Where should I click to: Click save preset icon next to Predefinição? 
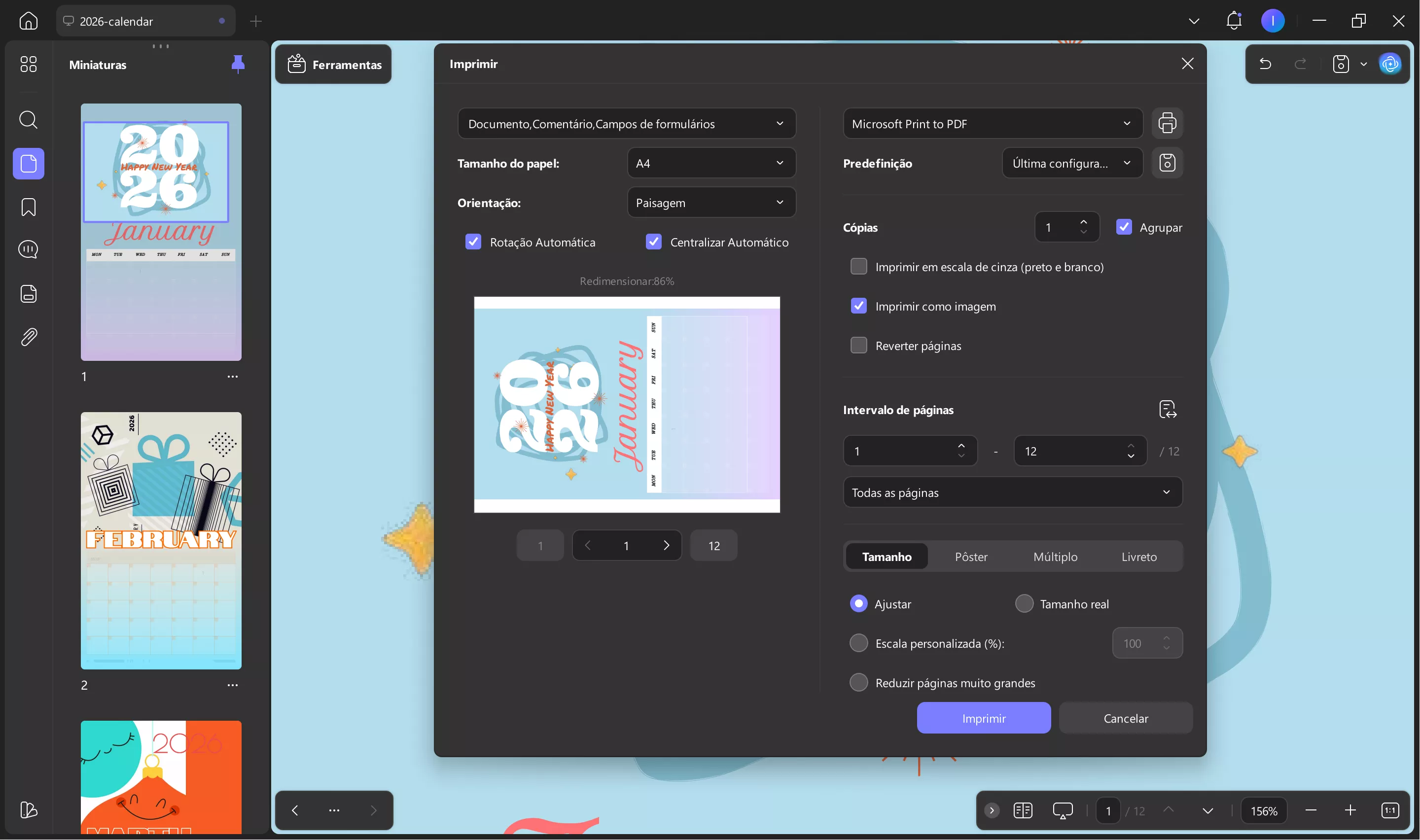(x=1167, y=163)
